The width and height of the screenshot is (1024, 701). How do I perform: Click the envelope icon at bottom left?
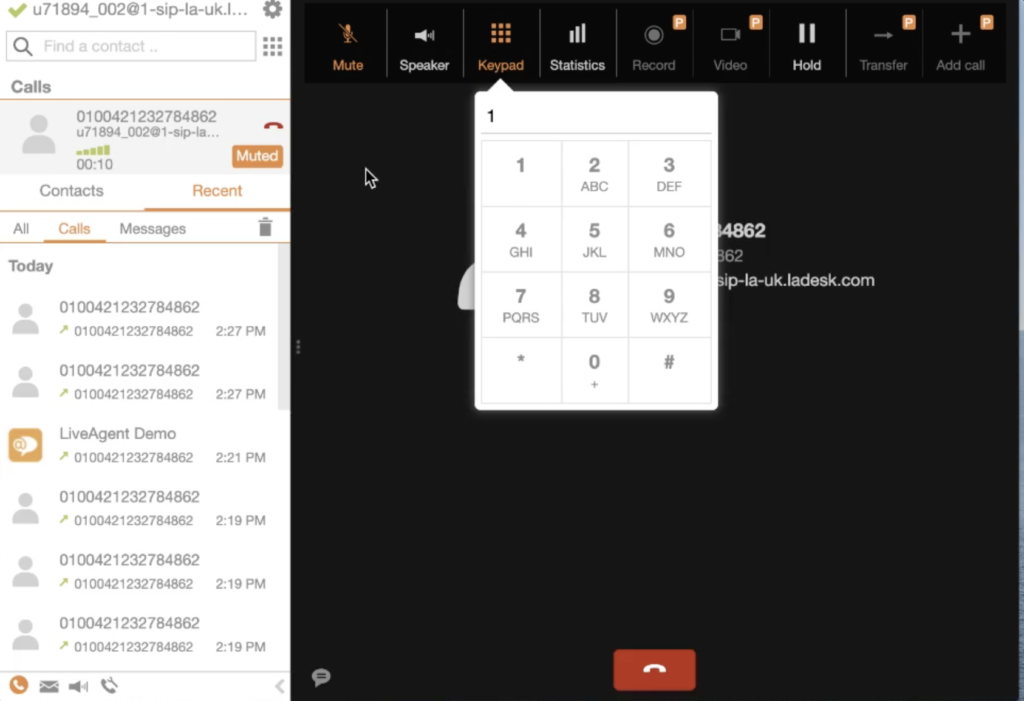coord(48,686)
